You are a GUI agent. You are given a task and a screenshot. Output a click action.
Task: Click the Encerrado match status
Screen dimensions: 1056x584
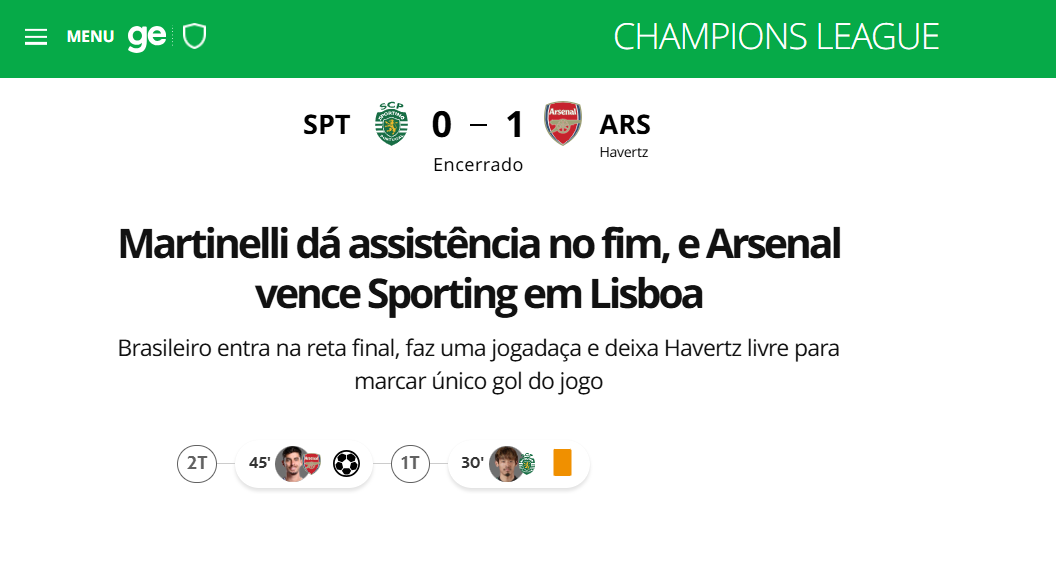(478, 164)
